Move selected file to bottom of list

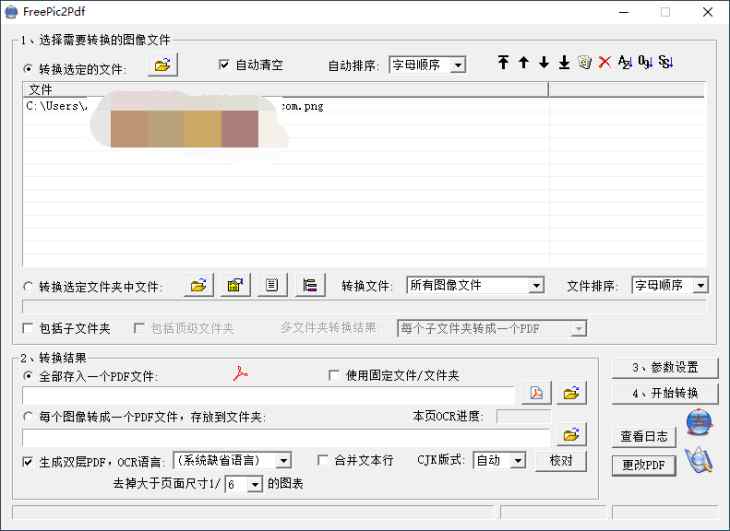tap(564, 62)
